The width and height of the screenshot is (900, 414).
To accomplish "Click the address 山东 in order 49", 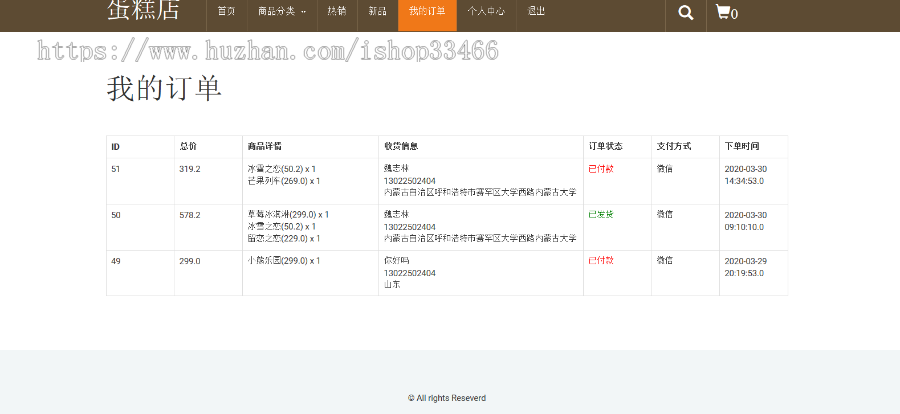I will [392, 284].
